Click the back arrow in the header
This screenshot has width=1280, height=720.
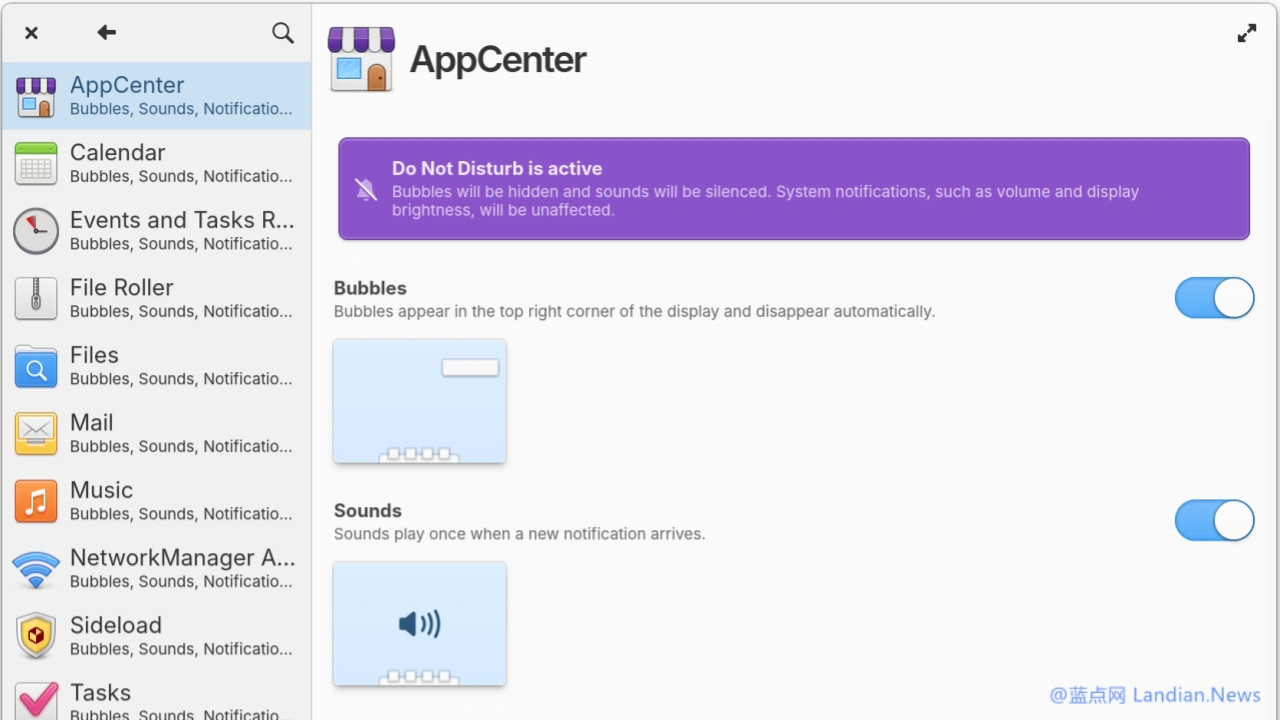pyautogui.click(x=106, y=33)
